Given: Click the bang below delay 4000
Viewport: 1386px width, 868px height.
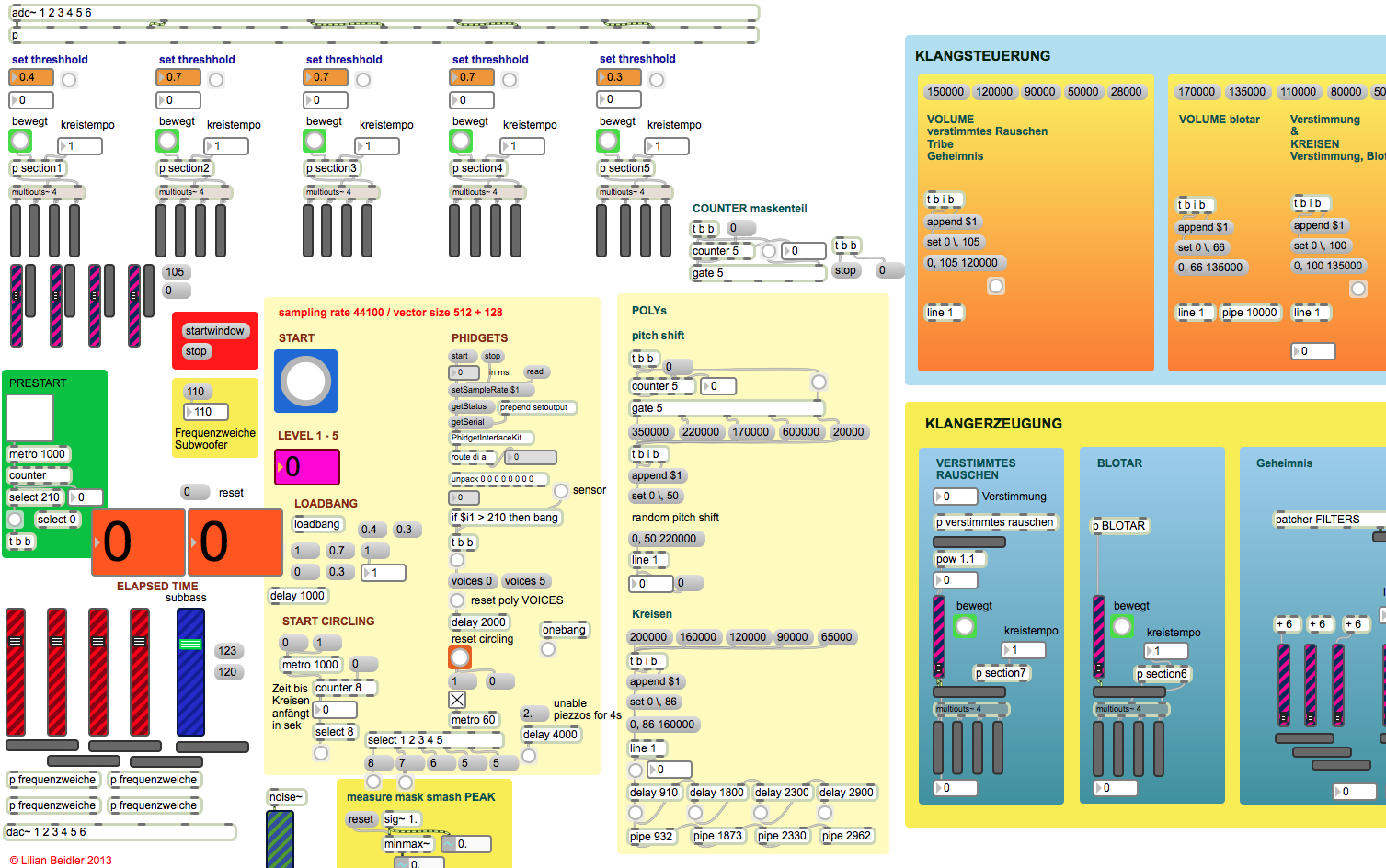Looking at the screenshot, I should 529,756.
